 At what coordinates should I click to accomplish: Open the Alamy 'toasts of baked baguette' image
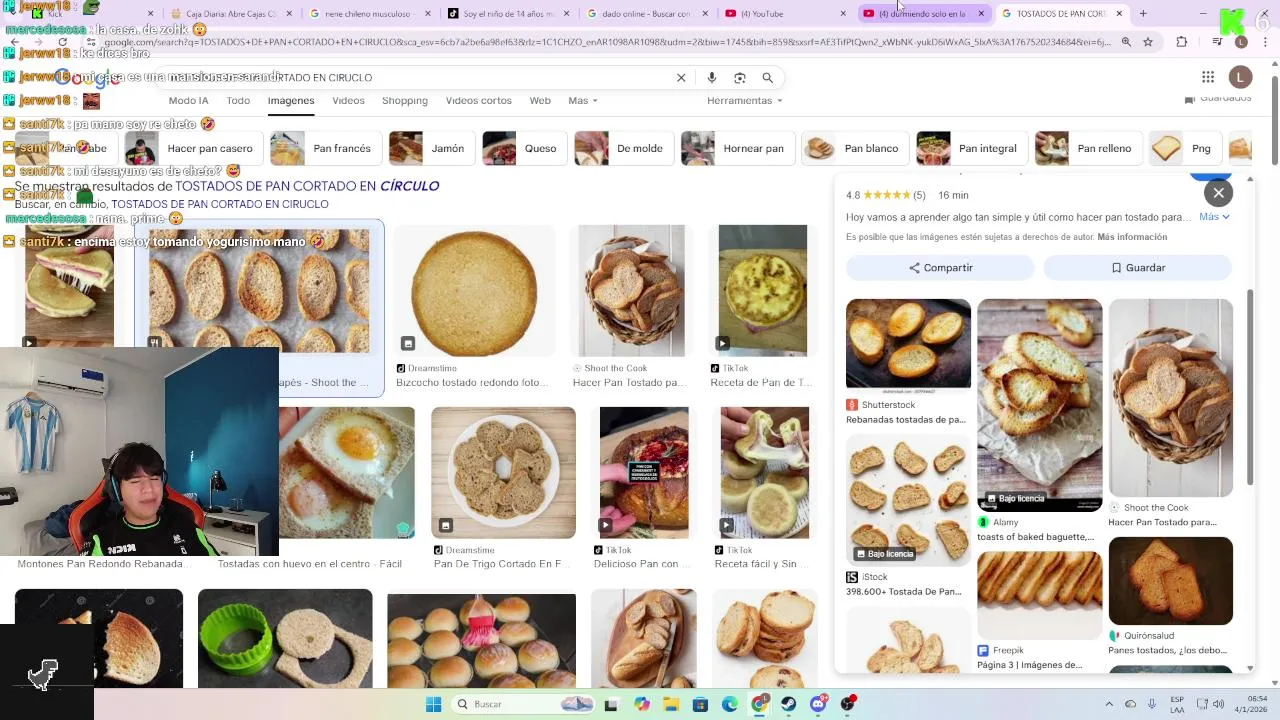pyautogui.click(x=1040, y=405)
